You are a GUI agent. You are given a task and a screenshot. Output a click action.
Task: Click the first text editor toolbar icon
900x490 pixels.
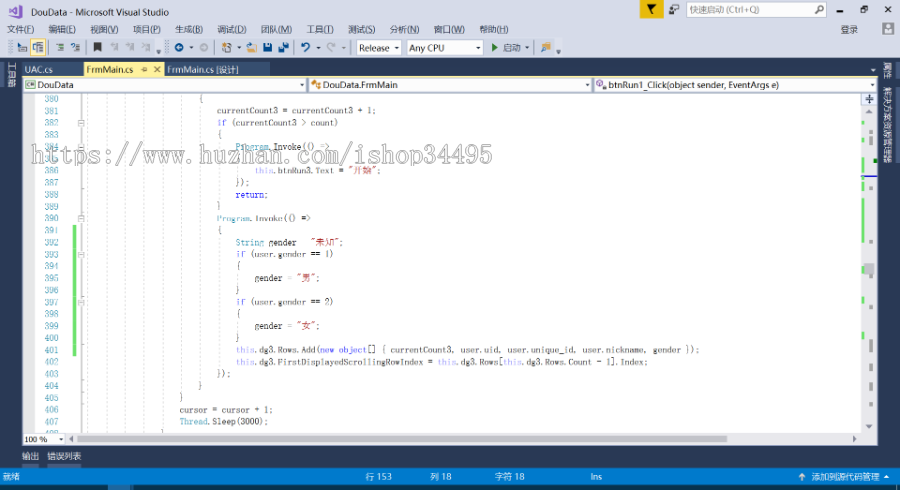coord(22,48)
